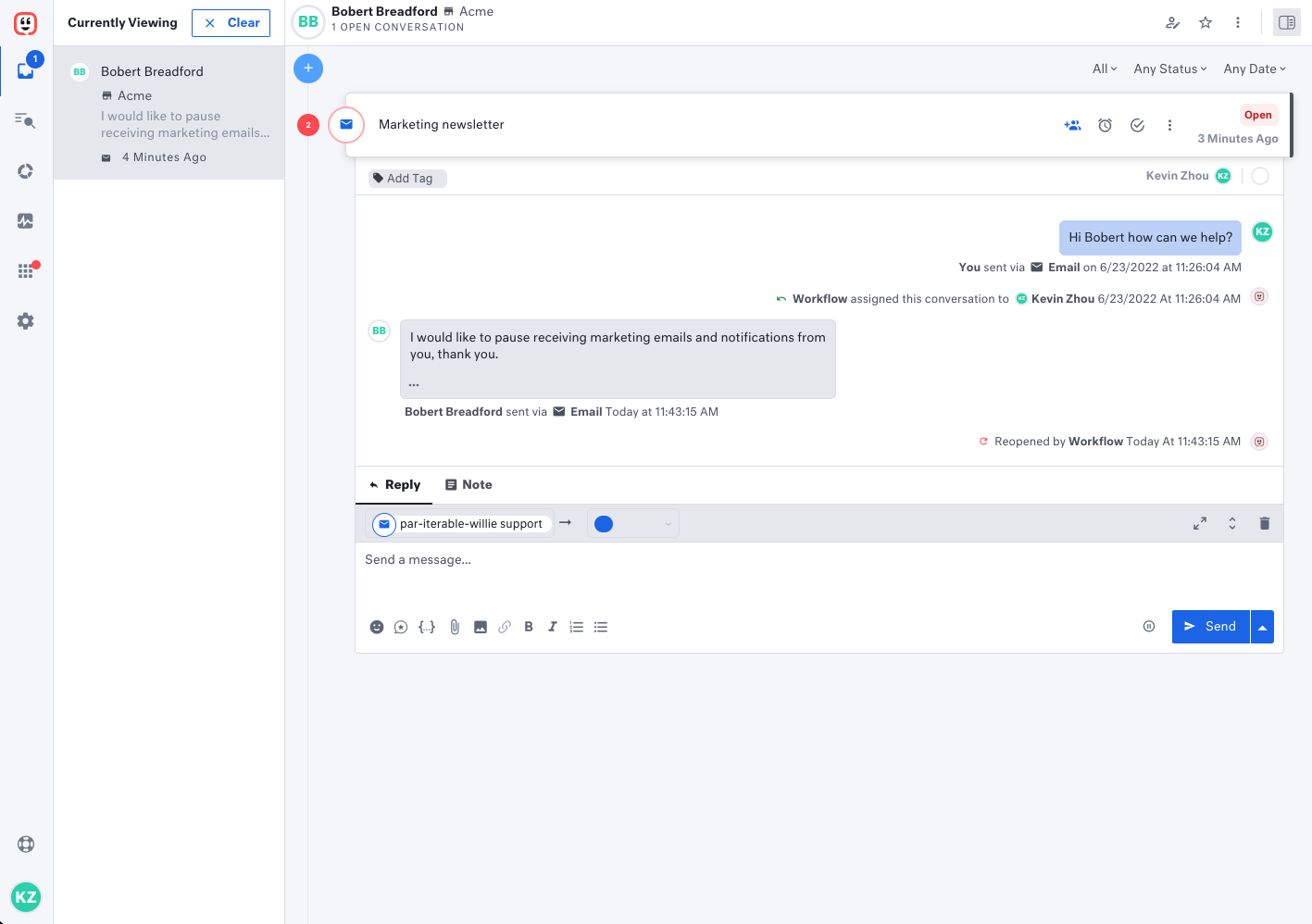
Task: Click the snooze alarm clock icon
Action: [1105, 125]
